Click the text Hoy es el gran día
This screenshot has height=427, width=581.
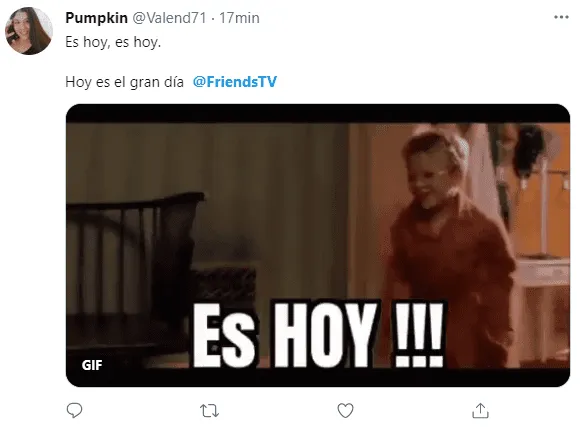[x=124, y=82]
